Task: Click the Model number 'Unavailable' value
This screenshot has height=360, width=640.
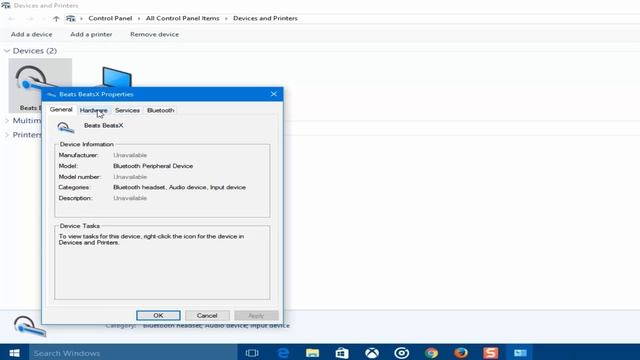Action: tap(130, 177)
